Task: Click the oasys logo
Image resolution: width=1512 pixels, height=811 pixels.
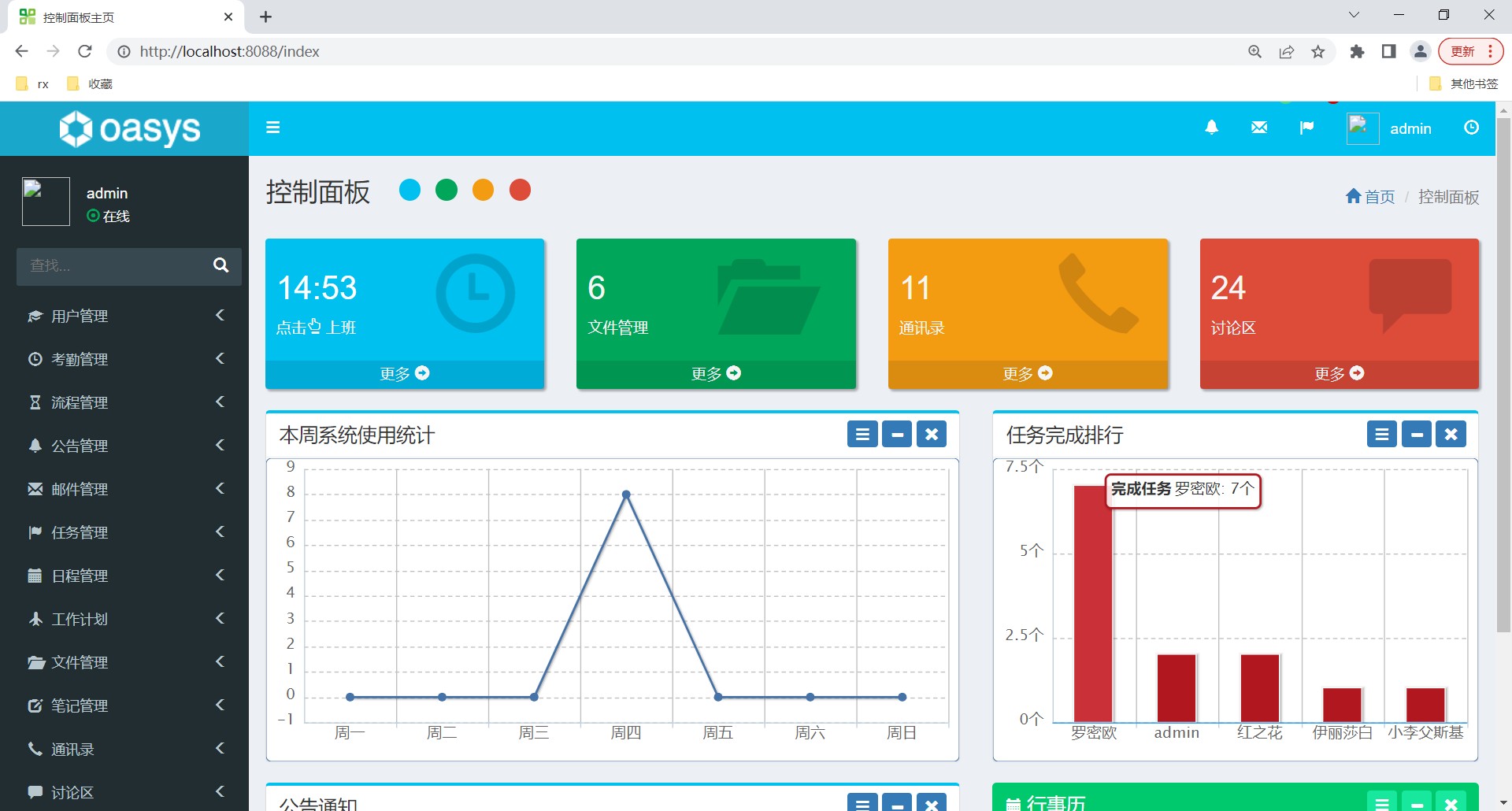Action: click(x=130, y=128)
